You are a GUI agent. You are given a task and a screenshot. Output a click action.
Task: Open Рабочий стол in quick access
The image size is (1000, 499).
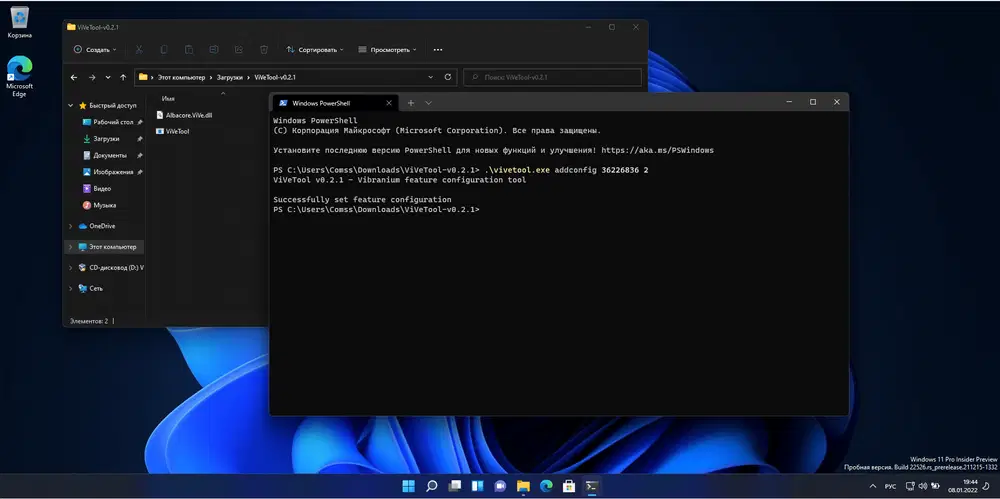pos(107,122)
